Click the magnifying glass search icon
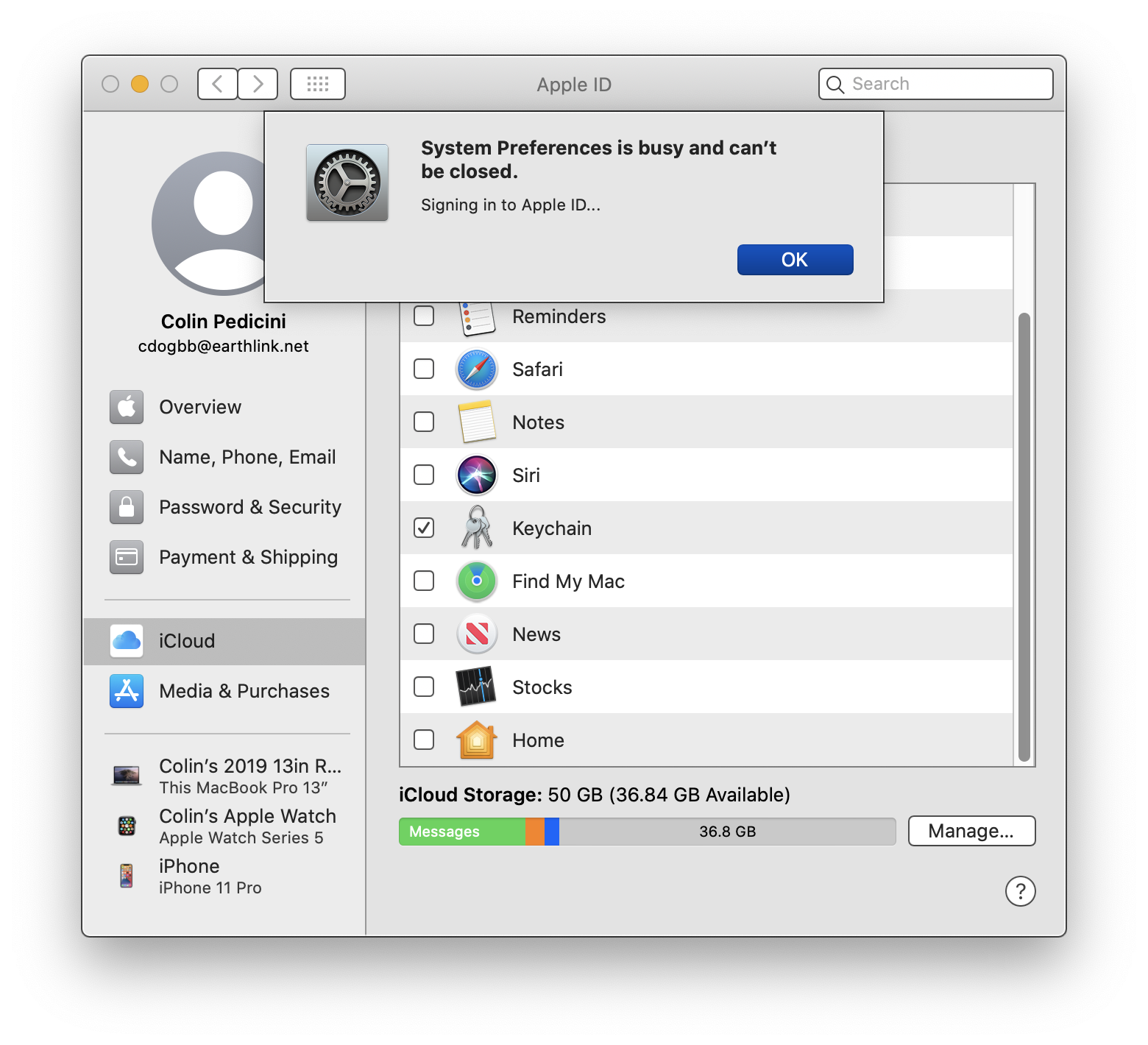The image size is (1148, 1045). (835, 85)
